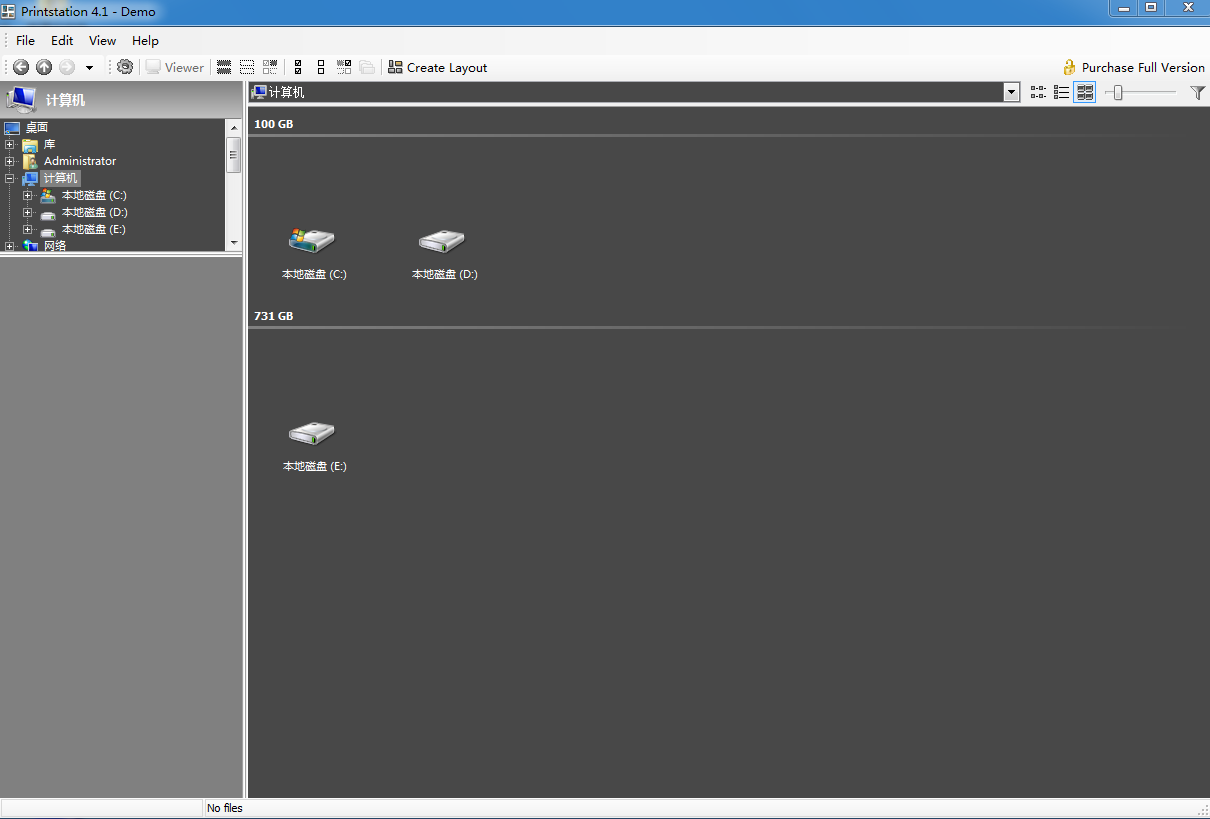Click the filter funnel icon

tap(1197, 92)
